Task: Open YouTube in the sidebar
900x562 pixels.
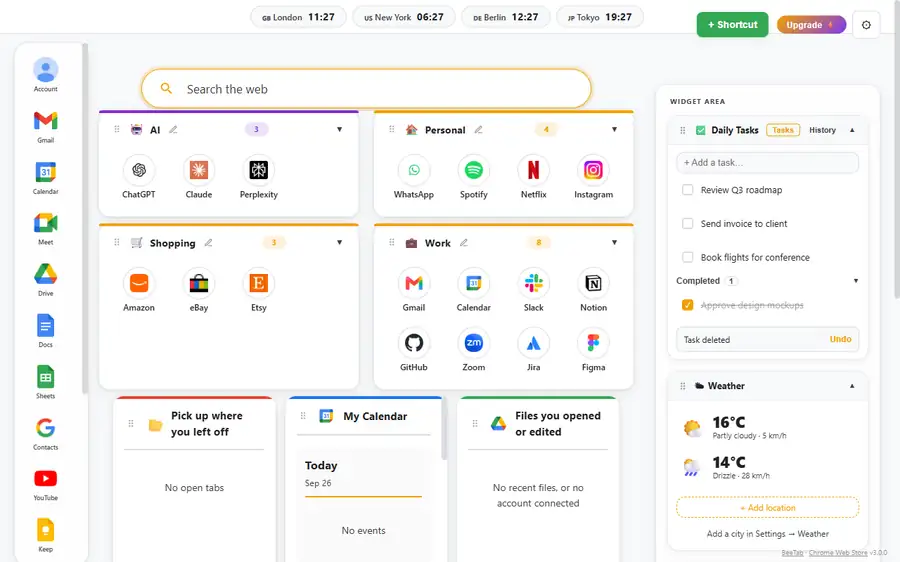Action: 45,484
